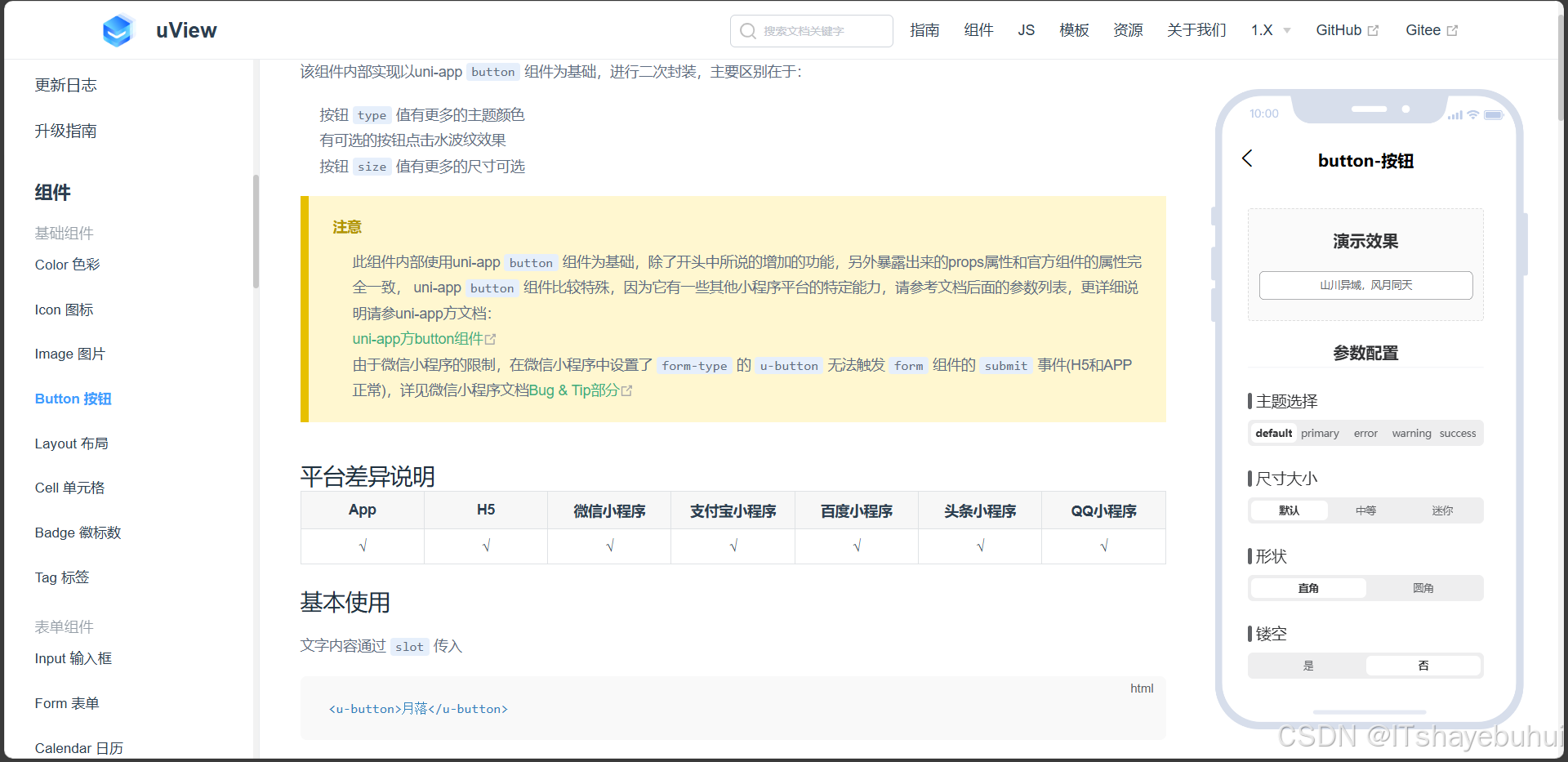
Task: Follow the Bug & Tip部分 link
Action: click(580, 390)
